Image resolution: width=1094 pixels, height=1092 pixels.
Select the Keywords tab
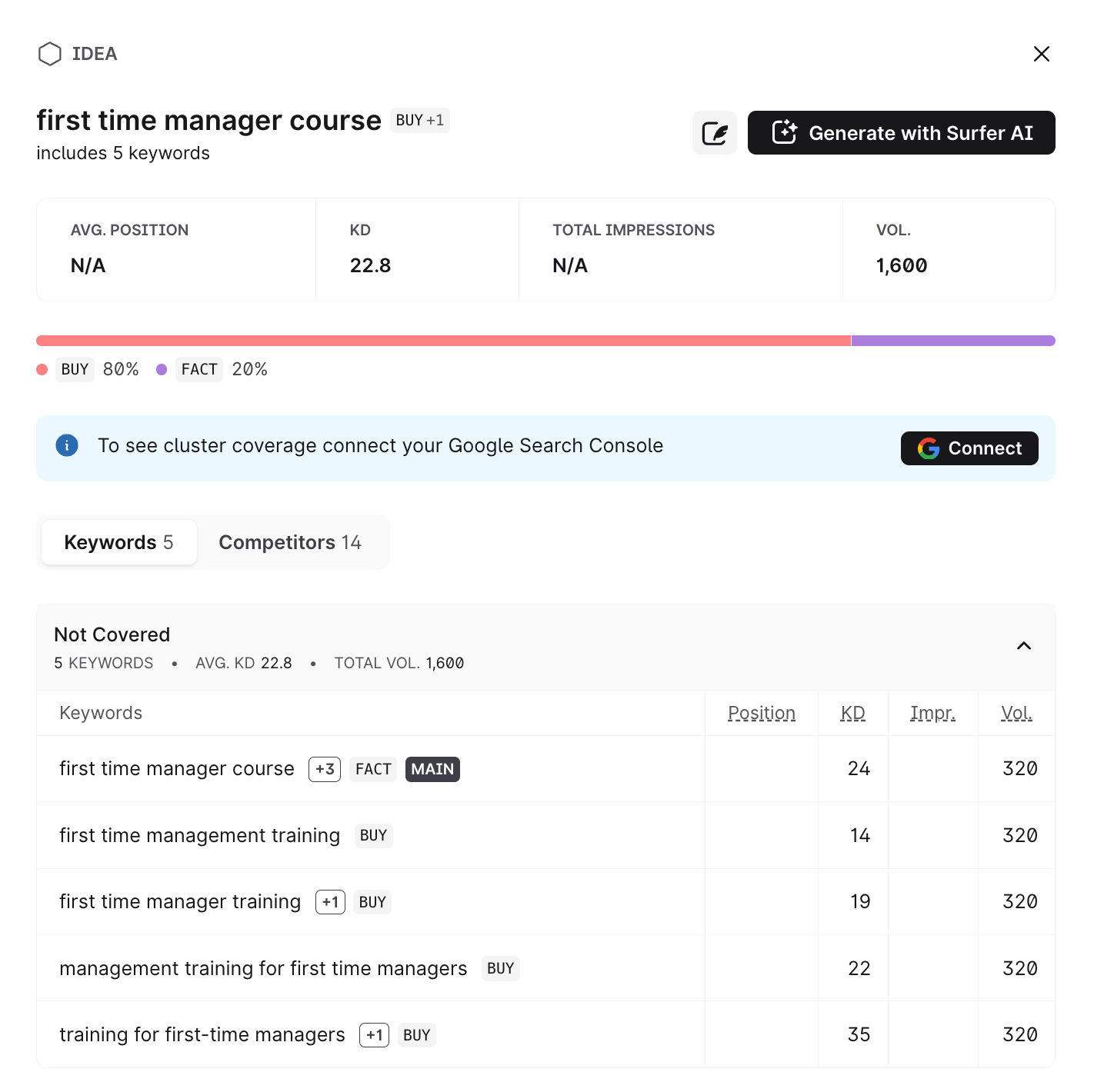coord(119,543)
